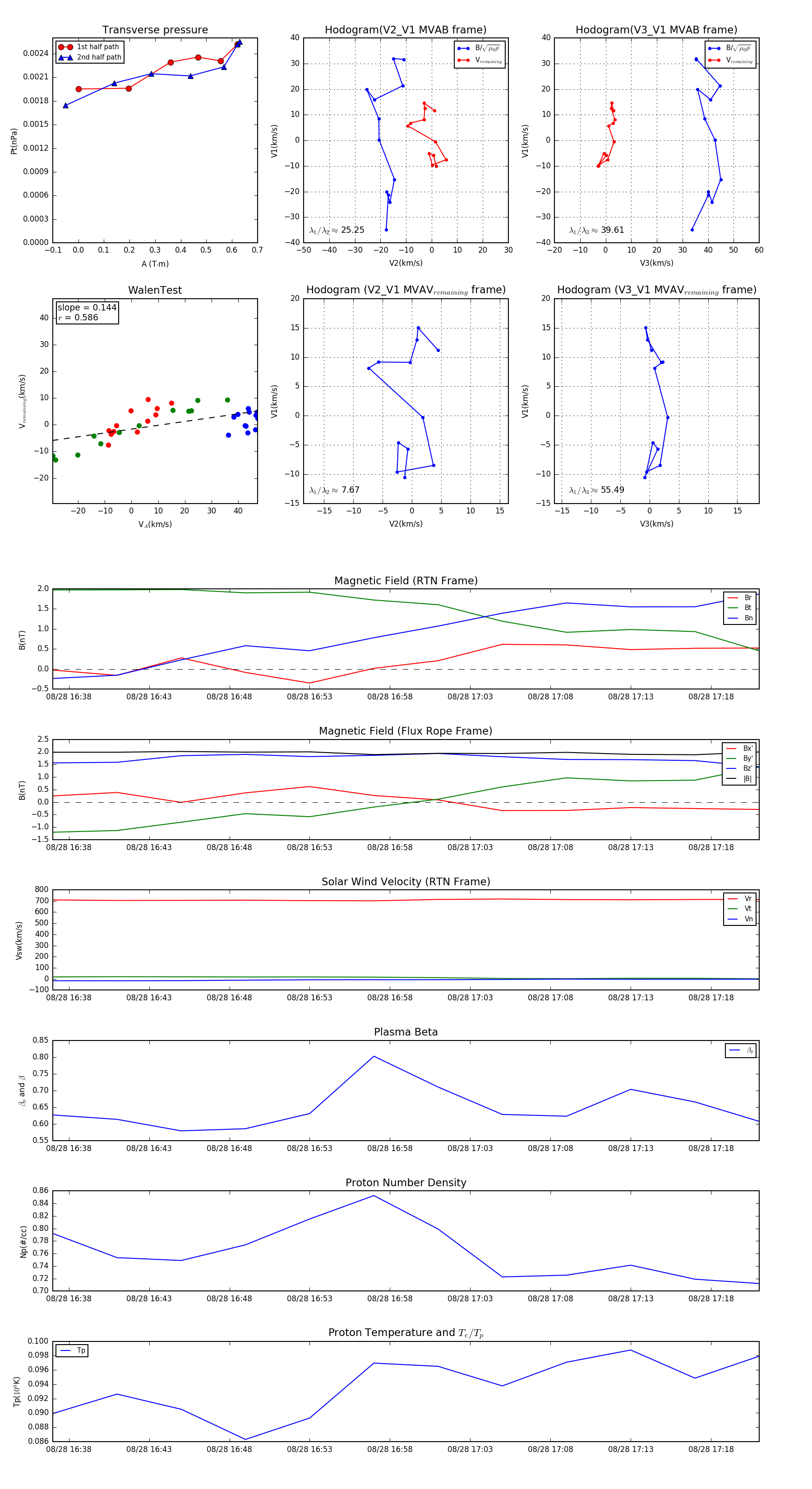The image size is (812, 1489).
Task: Select the βp legend entry in Plasma Beta
Action: click(x=742, y=1050)
